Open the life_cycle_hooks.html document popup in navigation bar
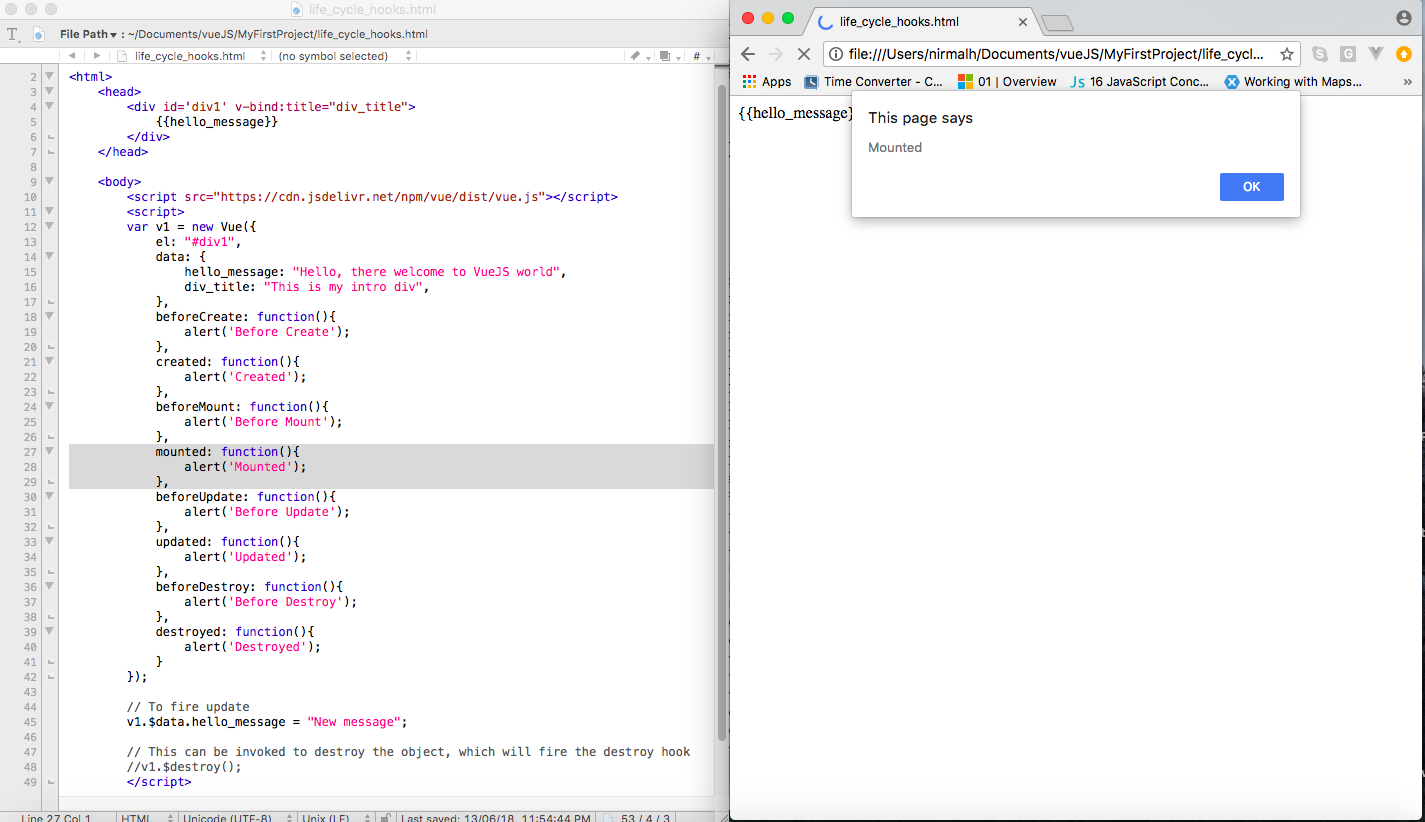The width and height of the screenshot is (1425, 822). coord(191,56)
